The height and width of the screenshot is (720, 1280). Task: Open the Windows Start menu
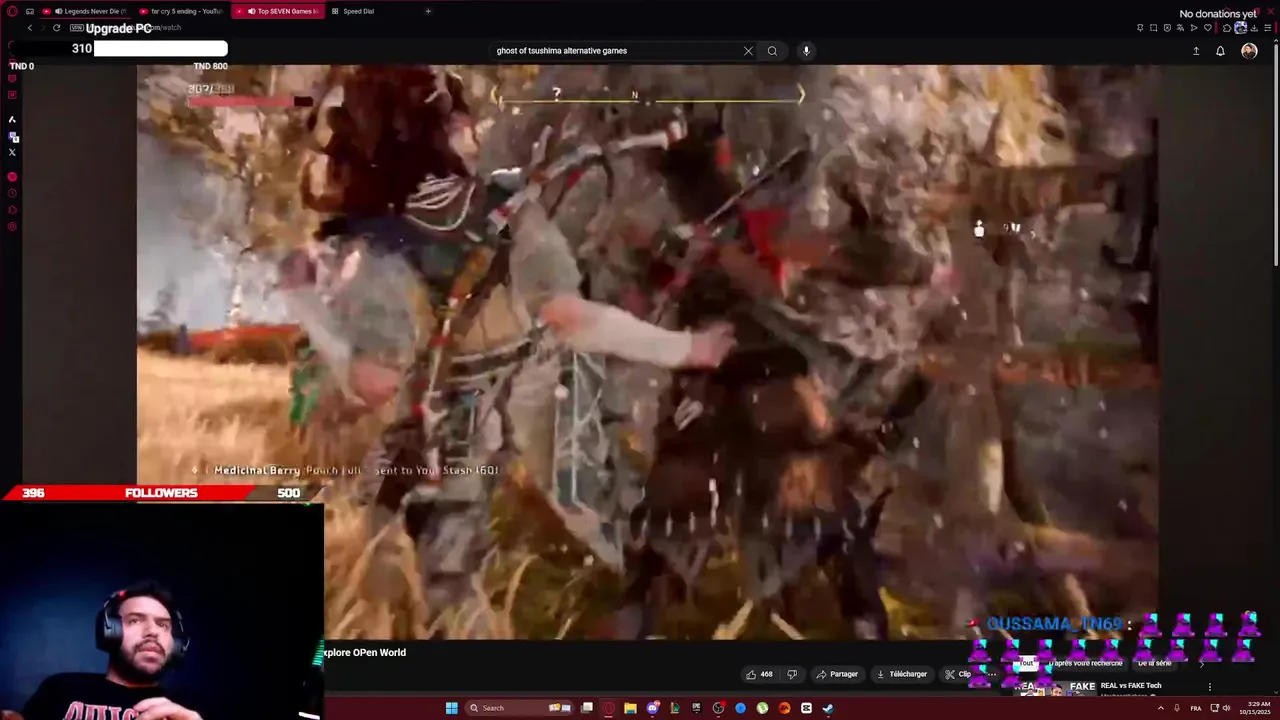(x=451, y=708)
